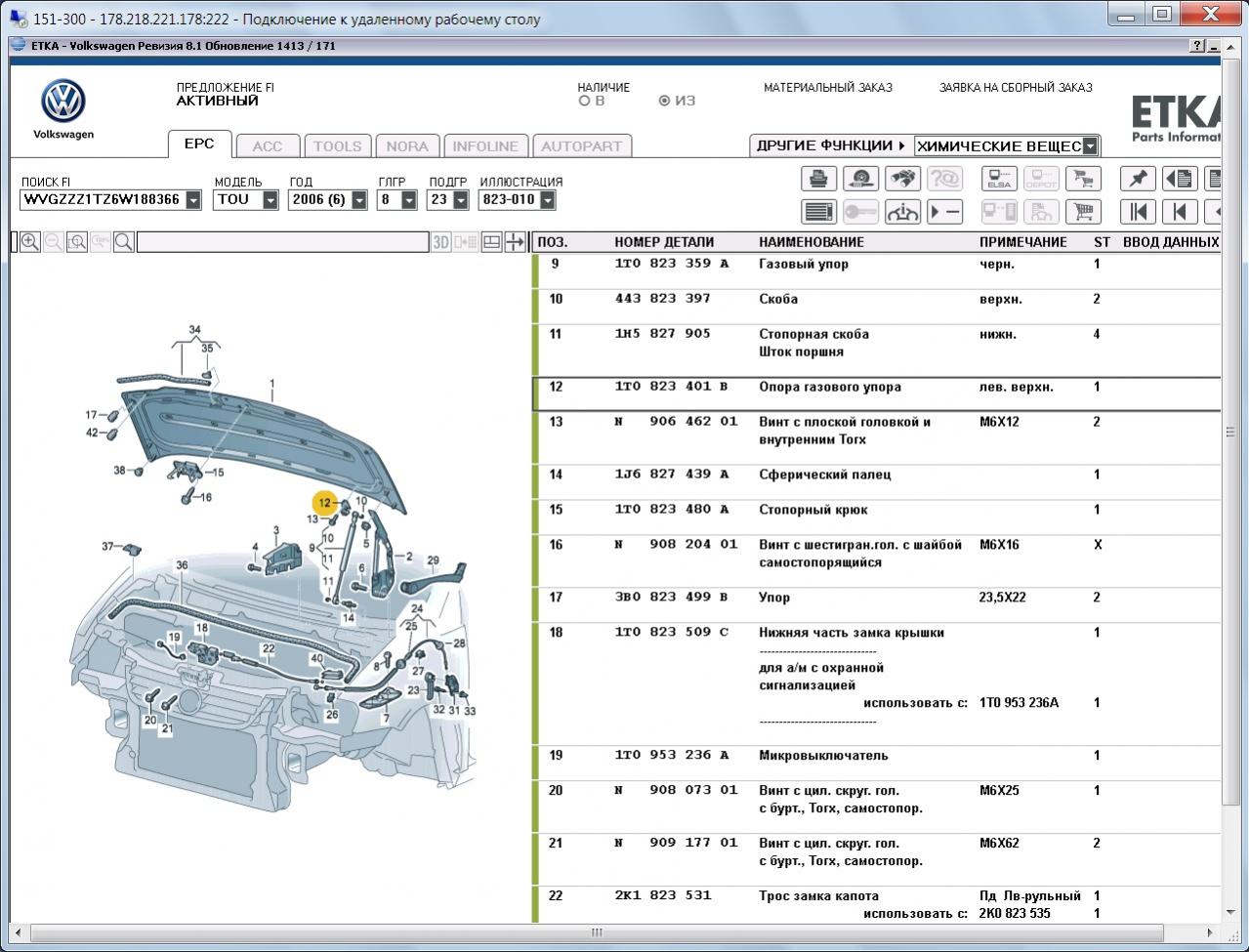This screenshot has height=952, width=1249.
Task: Click the НАИМЕНОВАНИЕ column header
Action: pos(812,242)
